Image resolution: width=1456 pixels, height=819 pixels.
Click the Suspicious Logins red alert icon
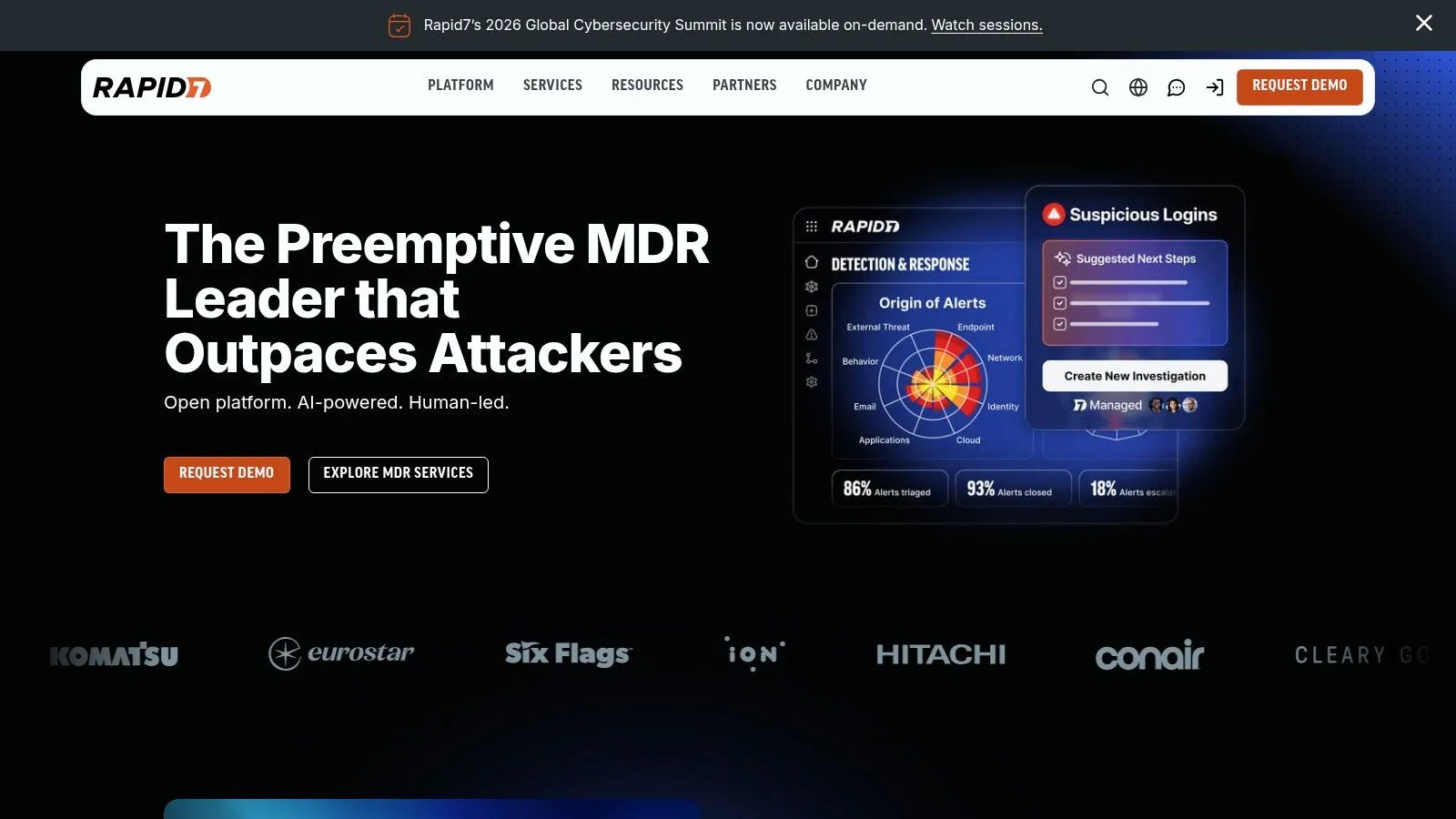point(1054,214)
